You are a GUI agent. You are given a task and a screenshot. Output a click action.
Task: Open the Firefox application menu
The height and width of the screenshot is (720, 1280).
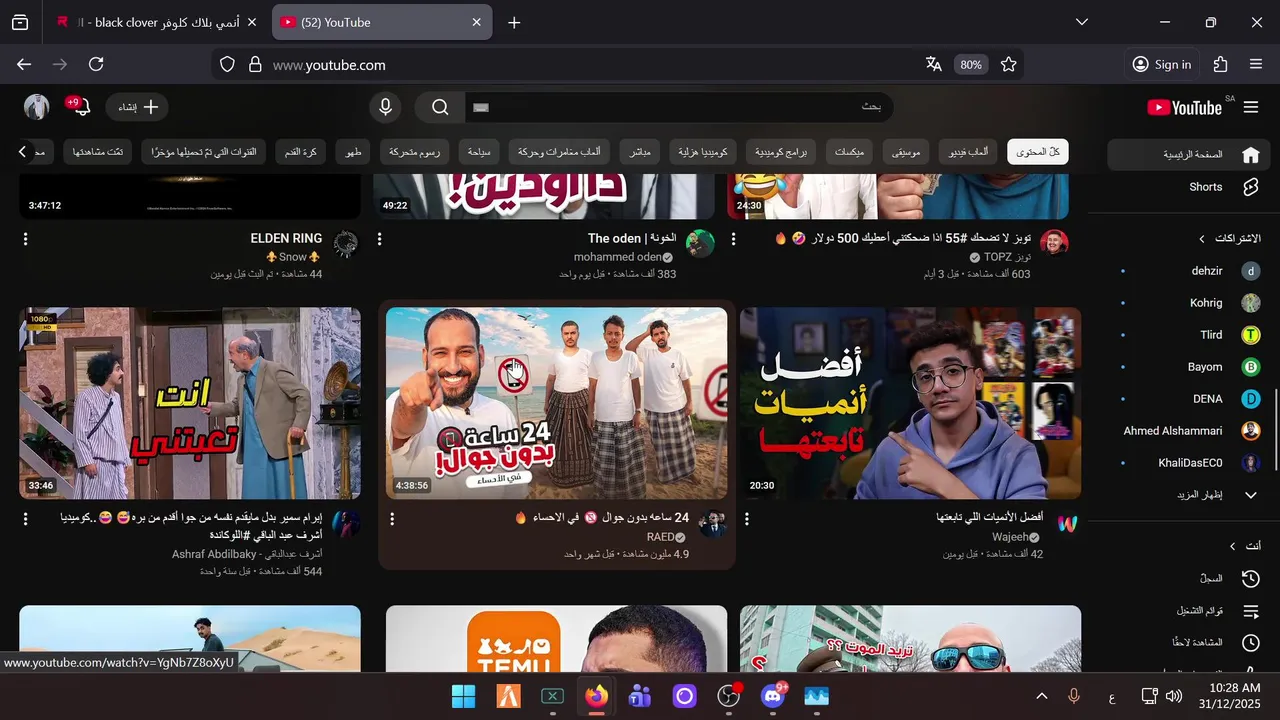tap(1256, 64)
